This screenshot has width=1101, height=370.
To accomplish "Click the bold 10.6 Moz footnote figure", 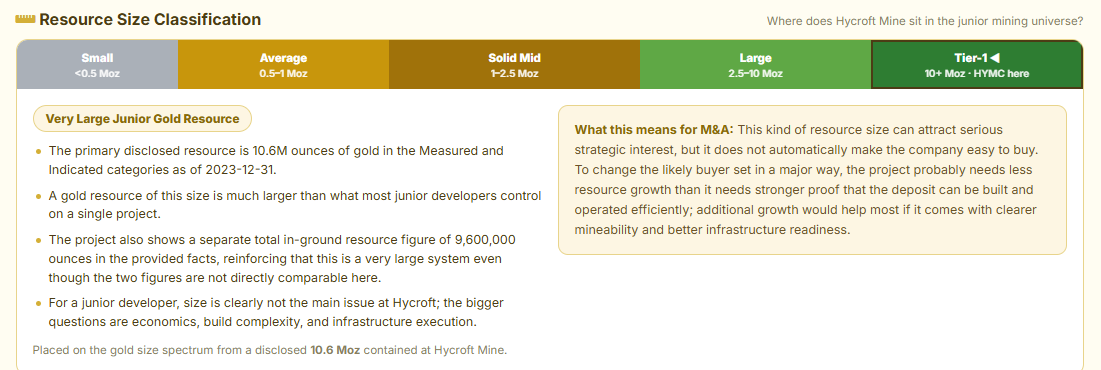I will (x=335, y=349).
